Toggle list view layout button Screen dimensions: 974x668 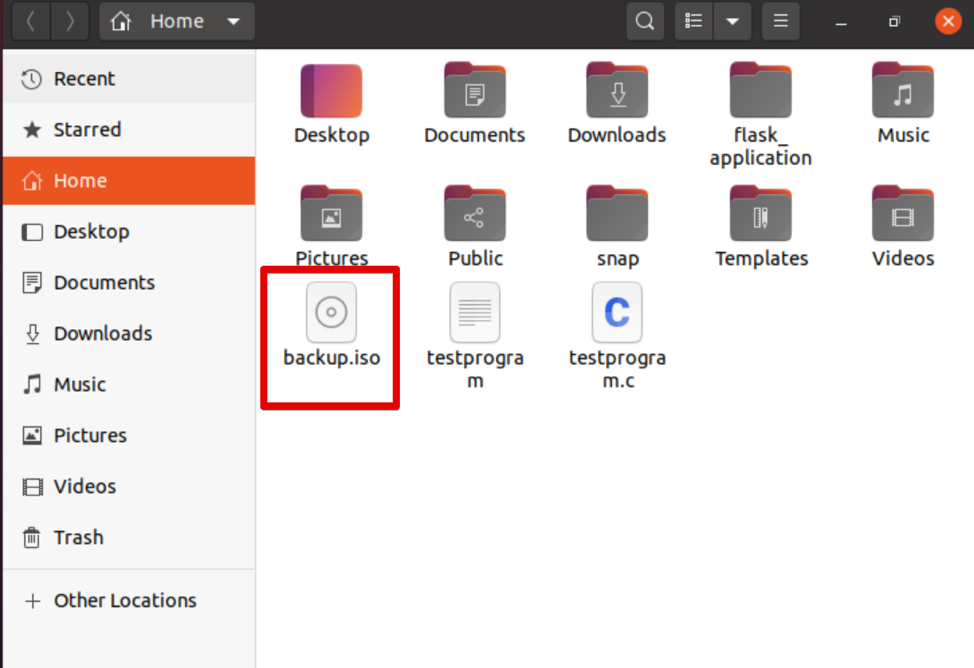click(x=694, y=21)
